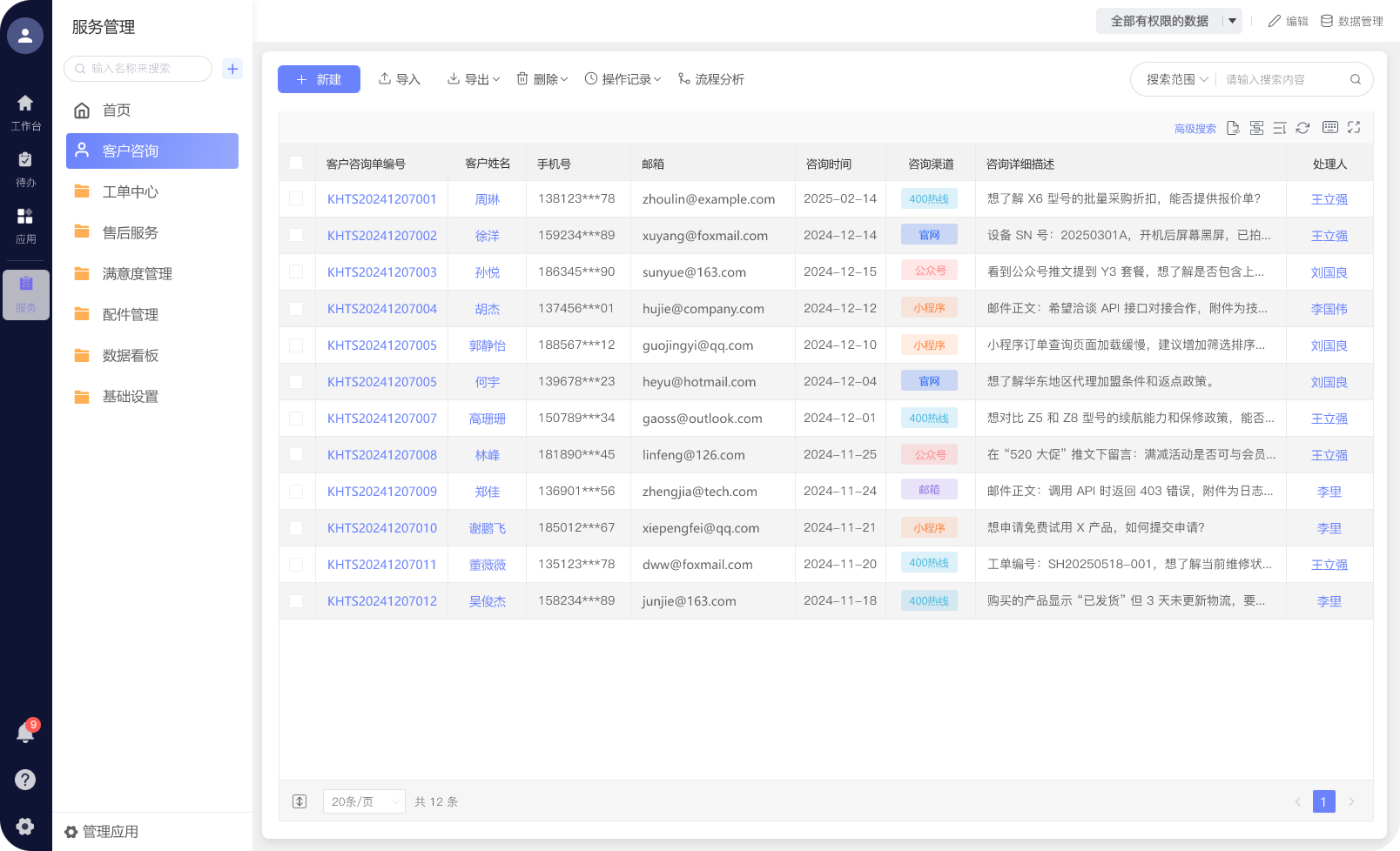Open 搜索范围 search scope dropdown
The height and width of the screenshot is (851, 1400).
tap(1177, 79)
